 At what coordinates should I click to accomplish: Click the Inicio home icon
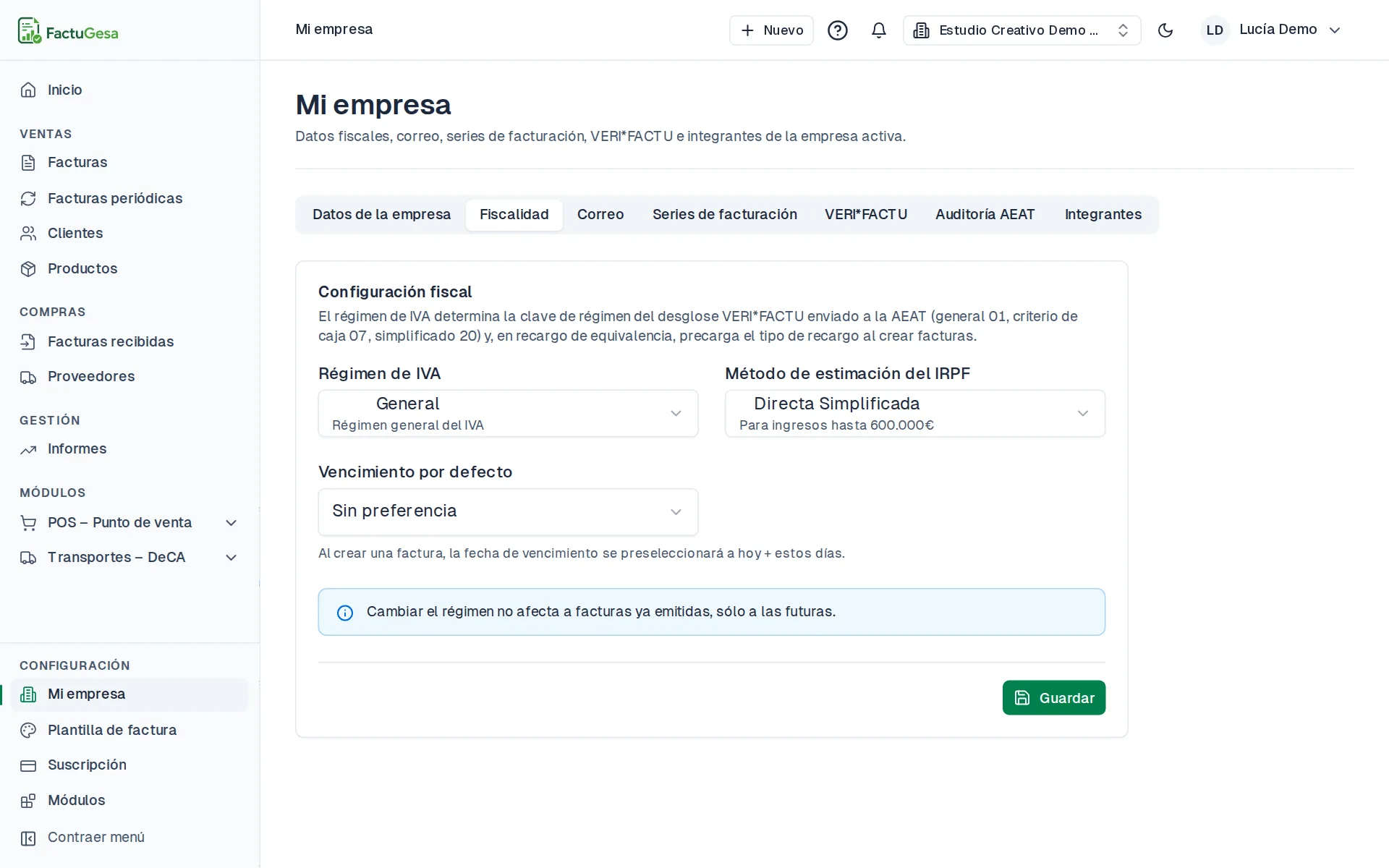pyautogui.click(x=28, y=90)
